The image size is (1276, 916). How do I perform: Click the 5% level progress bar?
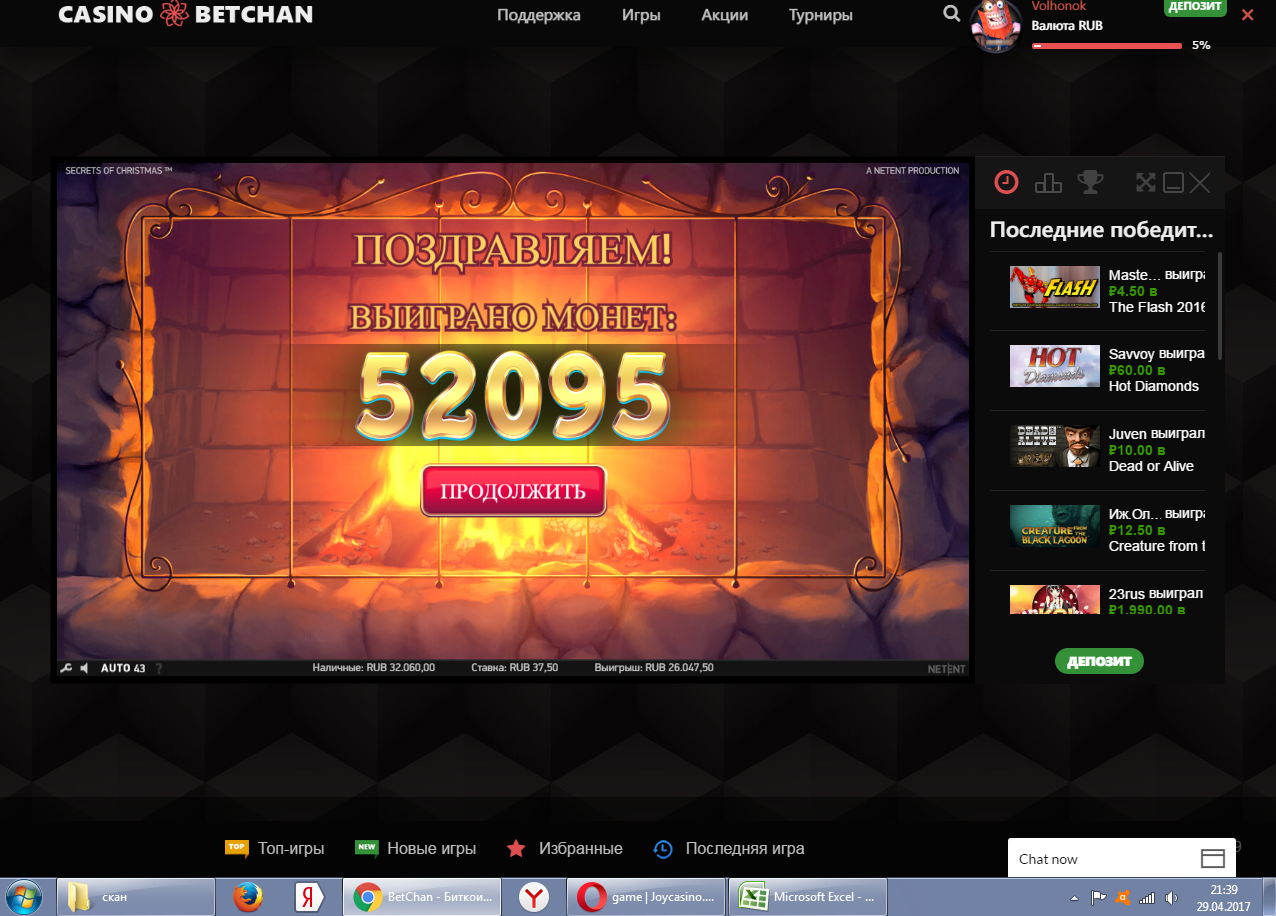[x=1106, y=45]
